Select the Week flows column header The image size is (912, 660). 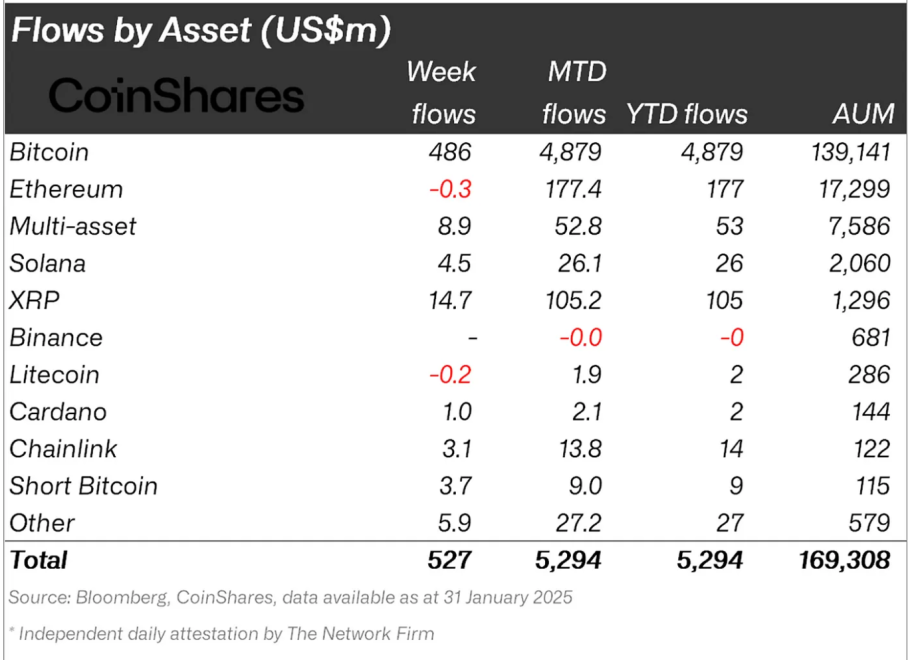(441, 93)
